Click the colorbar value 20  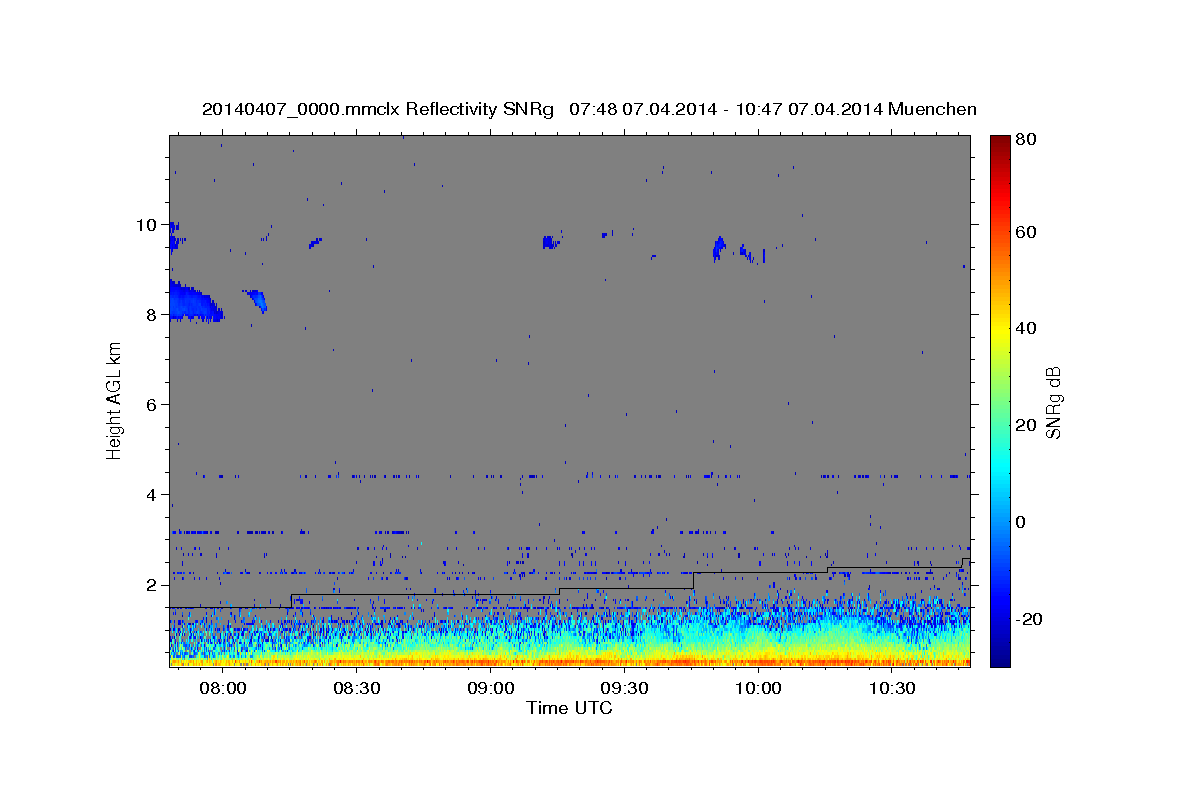1028,425
